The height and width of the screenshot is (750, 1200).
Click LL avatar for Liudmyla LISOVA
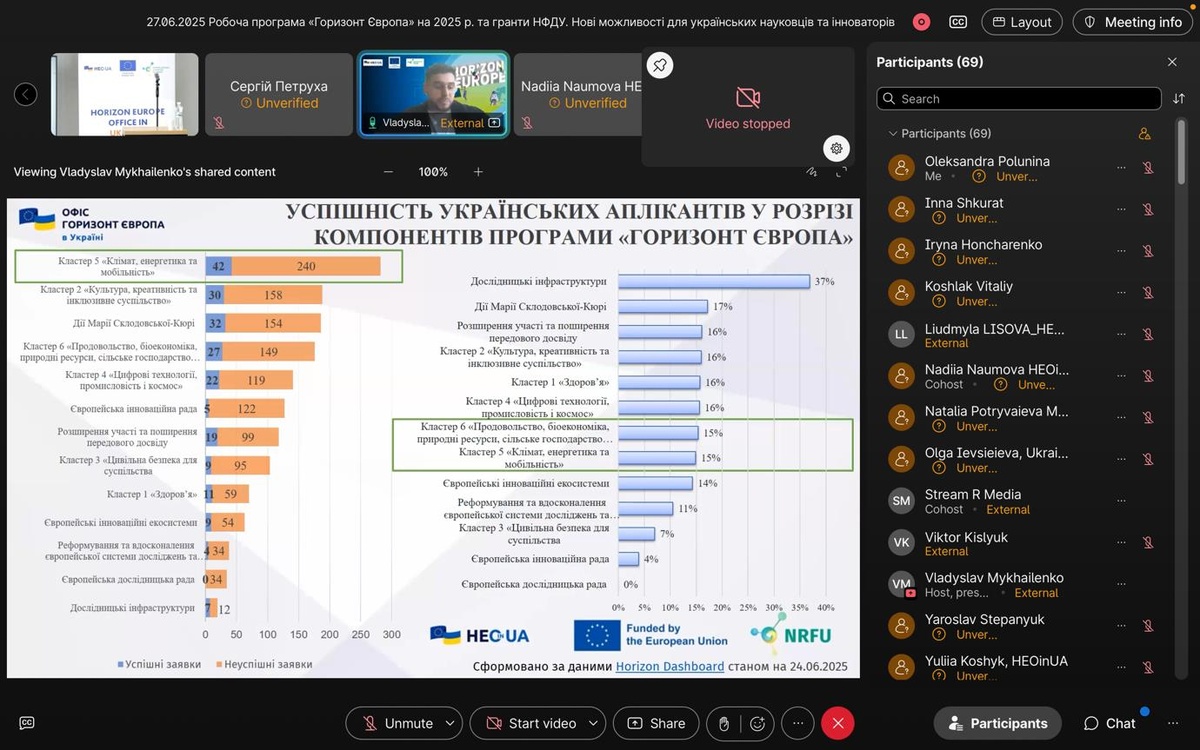[x=902, y=335]
